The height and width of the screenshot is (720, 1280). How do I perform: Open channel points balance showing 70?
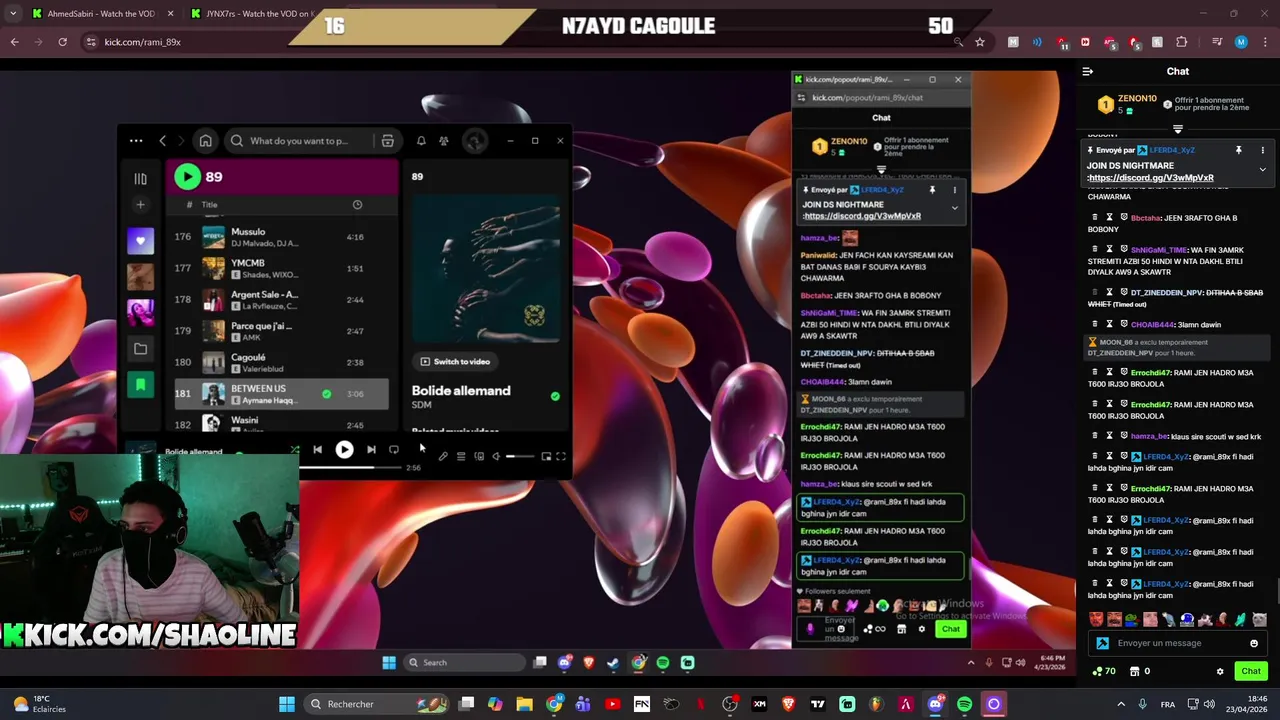tap(1105, 671)
